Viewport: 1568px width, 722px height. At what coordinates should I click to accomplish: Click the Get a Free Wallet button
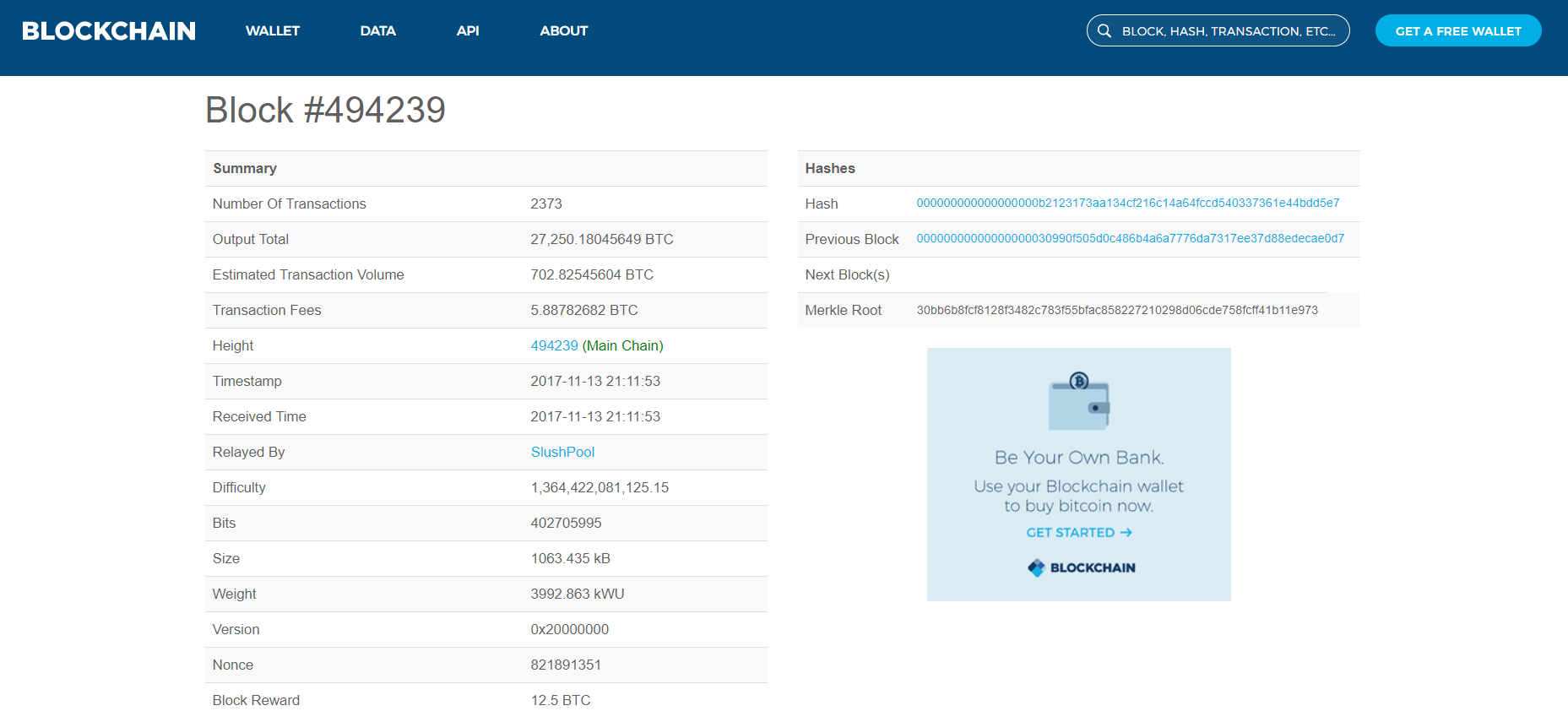click(1458, 30)
